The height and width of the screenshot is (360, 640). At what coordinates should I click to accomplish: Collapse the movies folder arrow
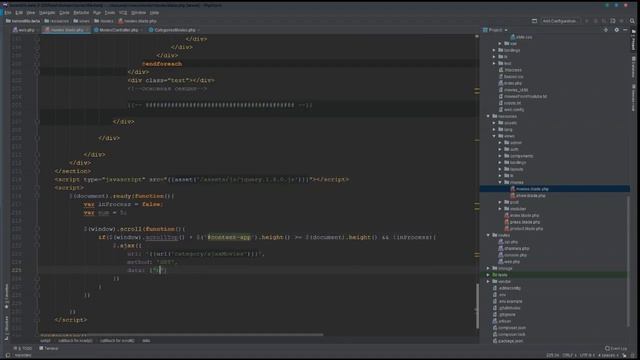[500, 182]
